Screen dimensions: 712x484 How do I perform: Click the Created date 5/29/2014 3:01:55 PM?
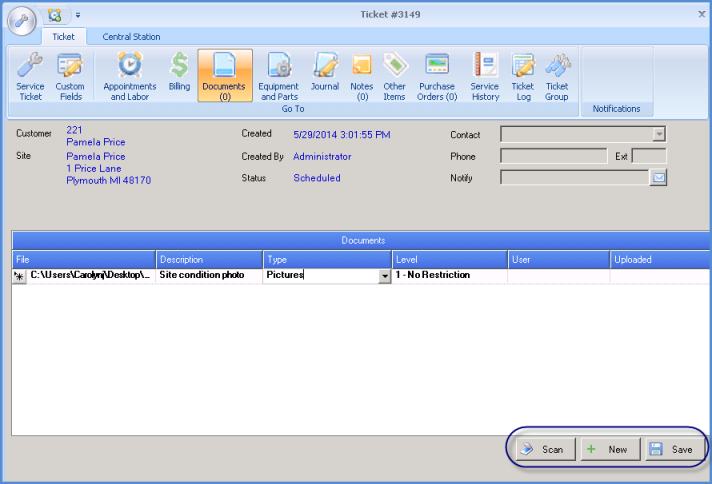342,135
